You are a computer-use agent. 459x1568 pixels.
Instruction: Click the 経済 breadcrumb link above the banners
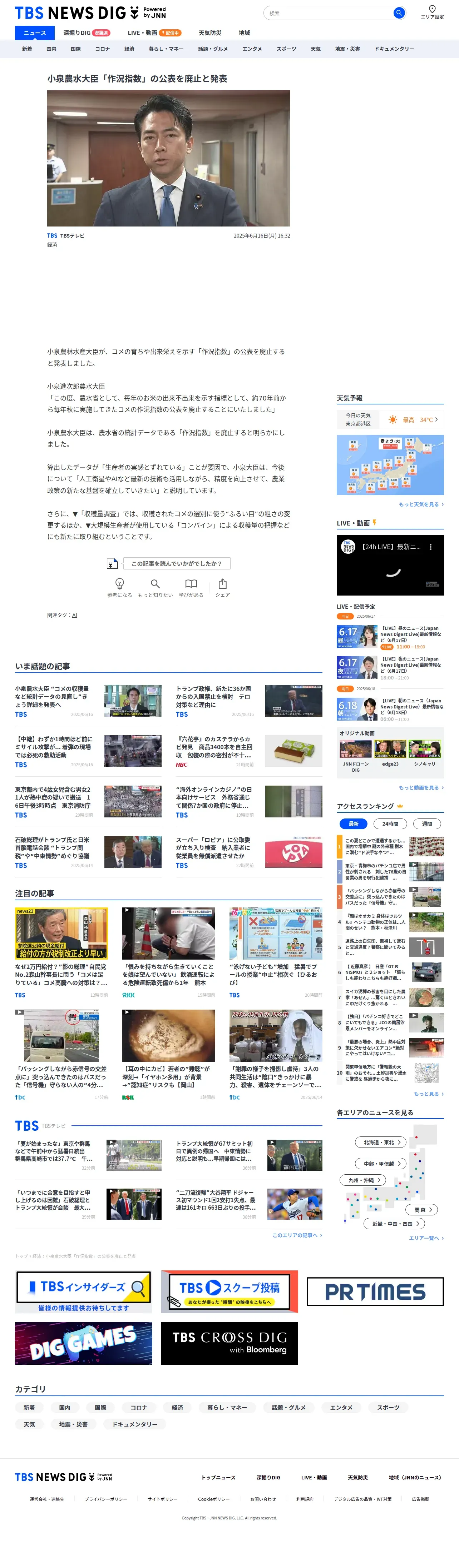coord(37,1256)
